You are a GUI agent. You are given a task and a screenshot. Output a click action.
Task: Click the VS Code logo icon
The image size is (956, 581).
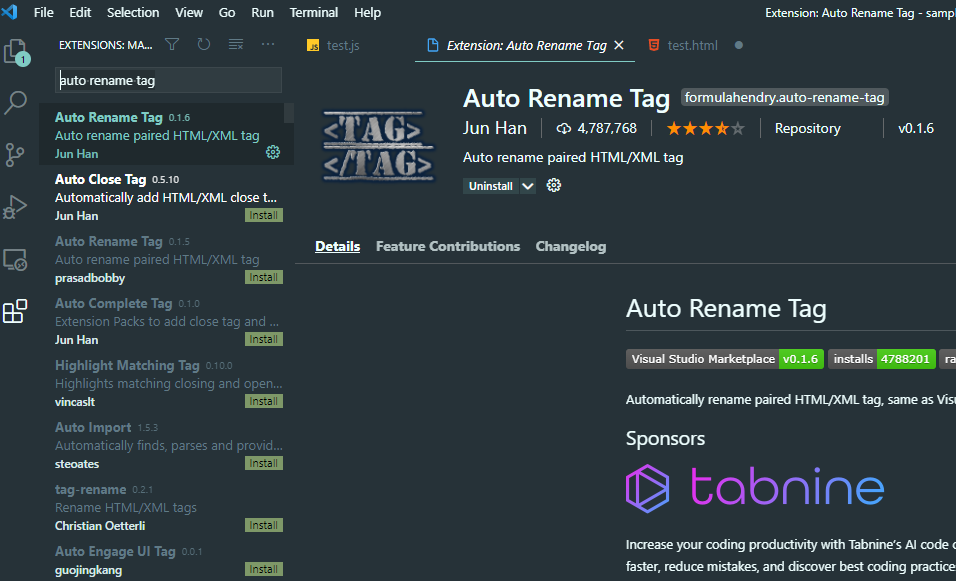[10, 12]
